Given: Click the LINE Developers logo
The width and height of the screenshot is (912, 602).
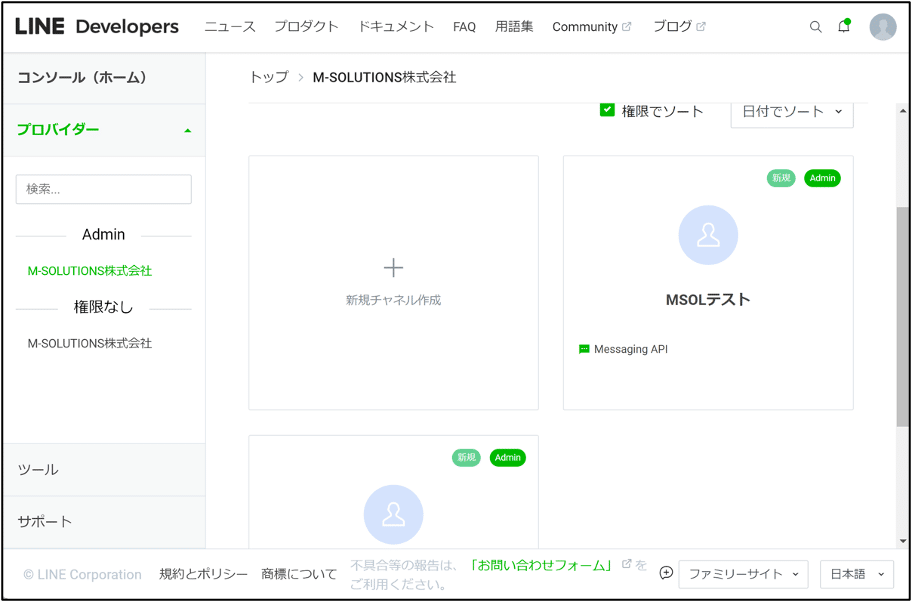Looking at the screenshot, I should (x=97, y=27).
